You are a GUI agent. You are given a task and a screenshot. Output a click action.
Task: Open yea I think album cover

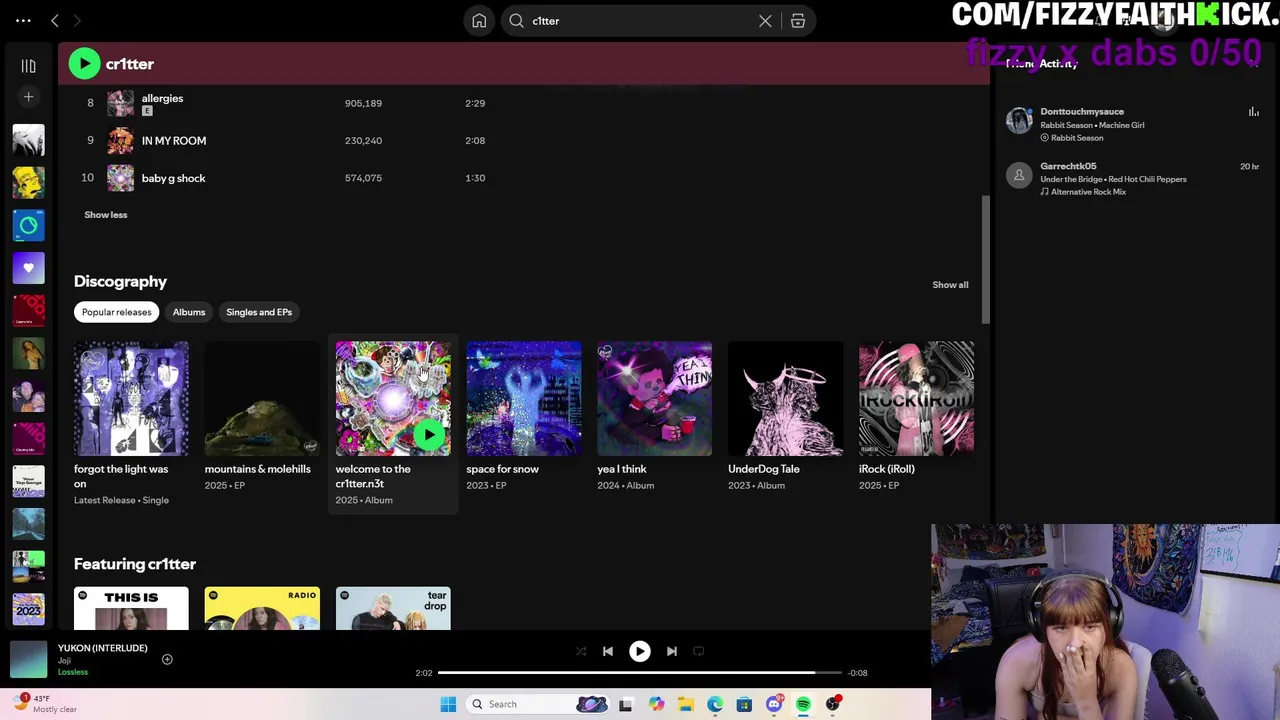click(654, 398)
